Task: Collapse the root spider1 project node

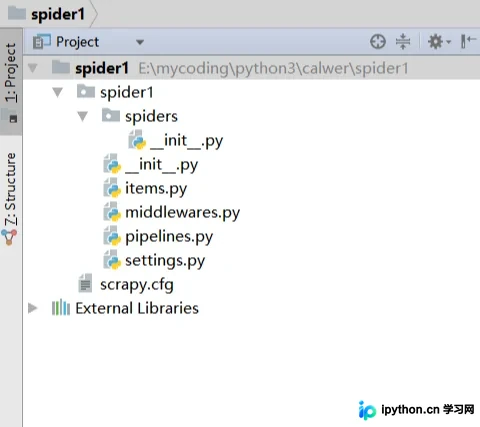Action: coord(33,68)
